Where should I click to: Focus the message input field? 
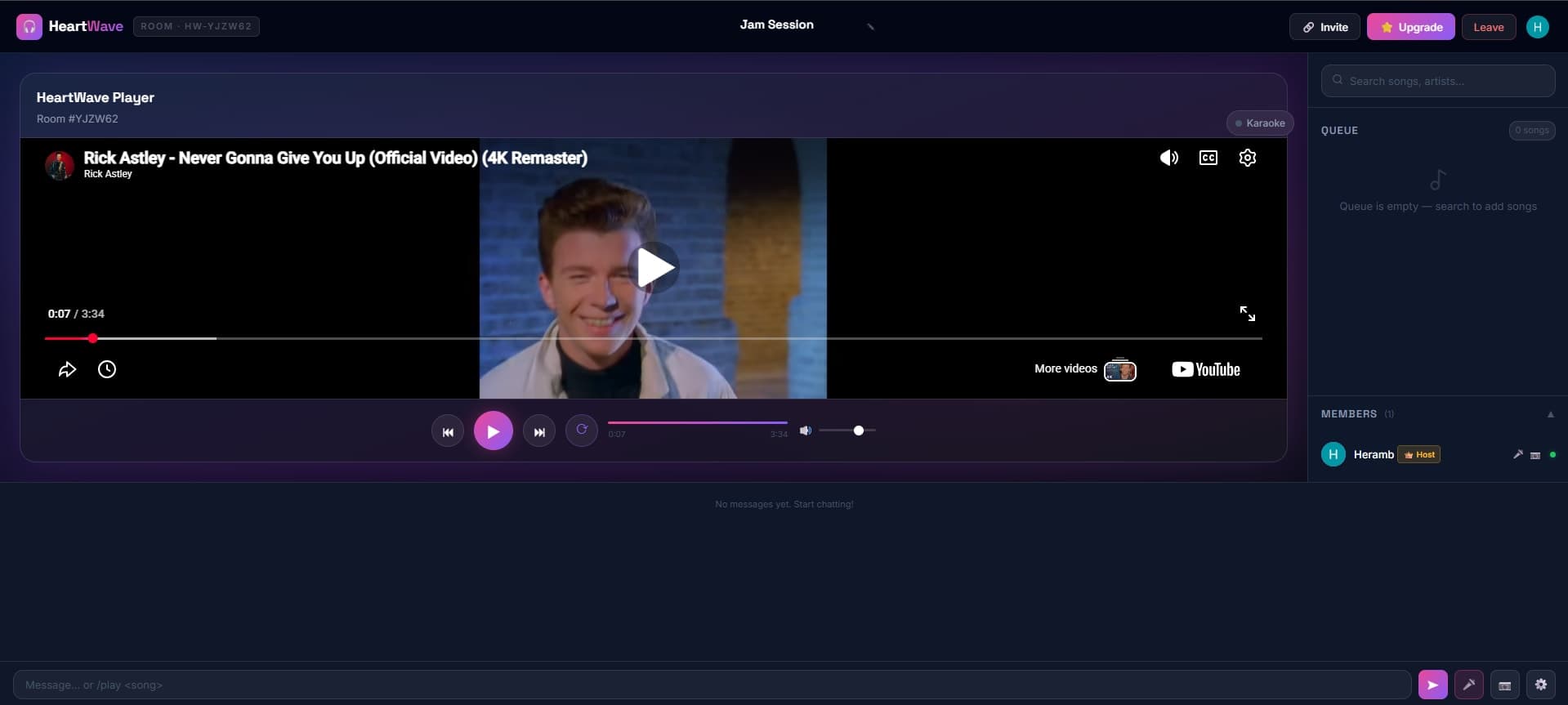tap(712, 685)
